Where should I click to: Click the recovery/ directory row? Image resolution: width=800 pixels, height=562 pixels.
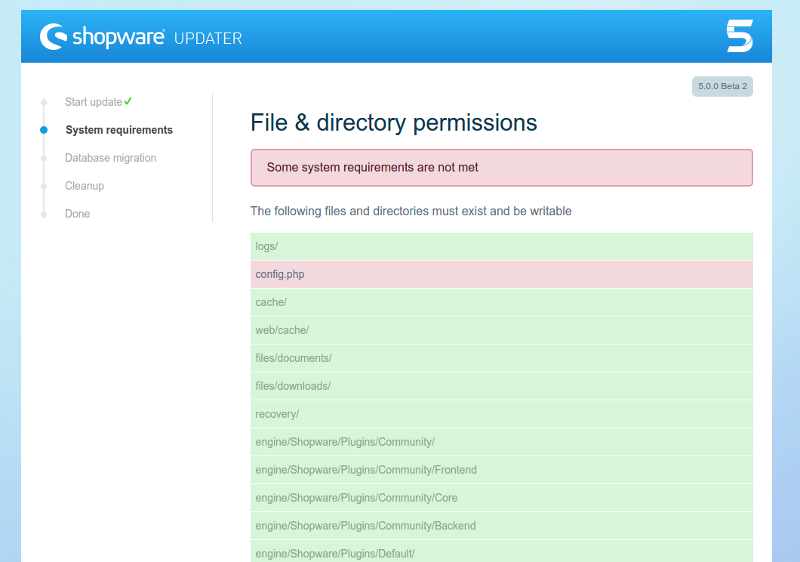click(501, 414)
